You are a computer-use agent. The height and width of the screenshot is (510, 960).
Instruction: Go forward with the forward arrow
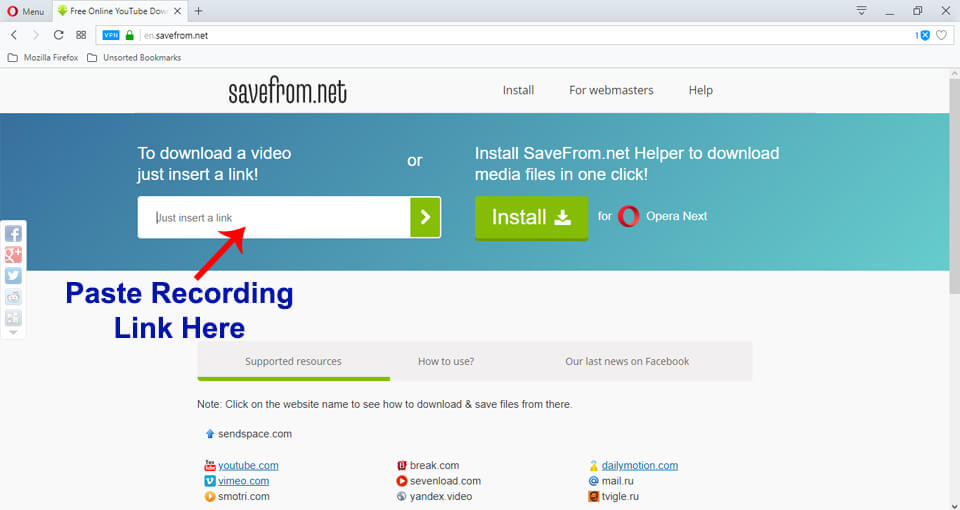pos(36,36)
